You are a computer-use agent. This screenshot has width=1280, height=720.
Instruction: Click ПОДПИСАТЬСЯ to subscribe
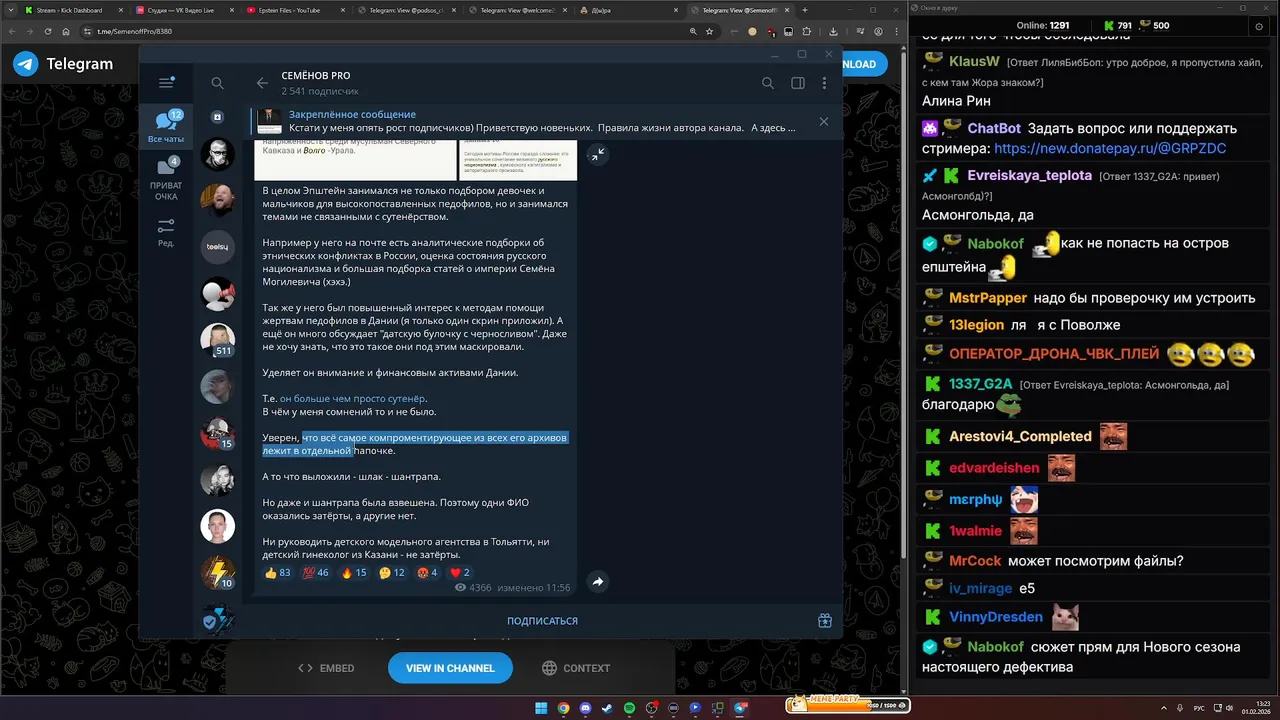[542, 621]
